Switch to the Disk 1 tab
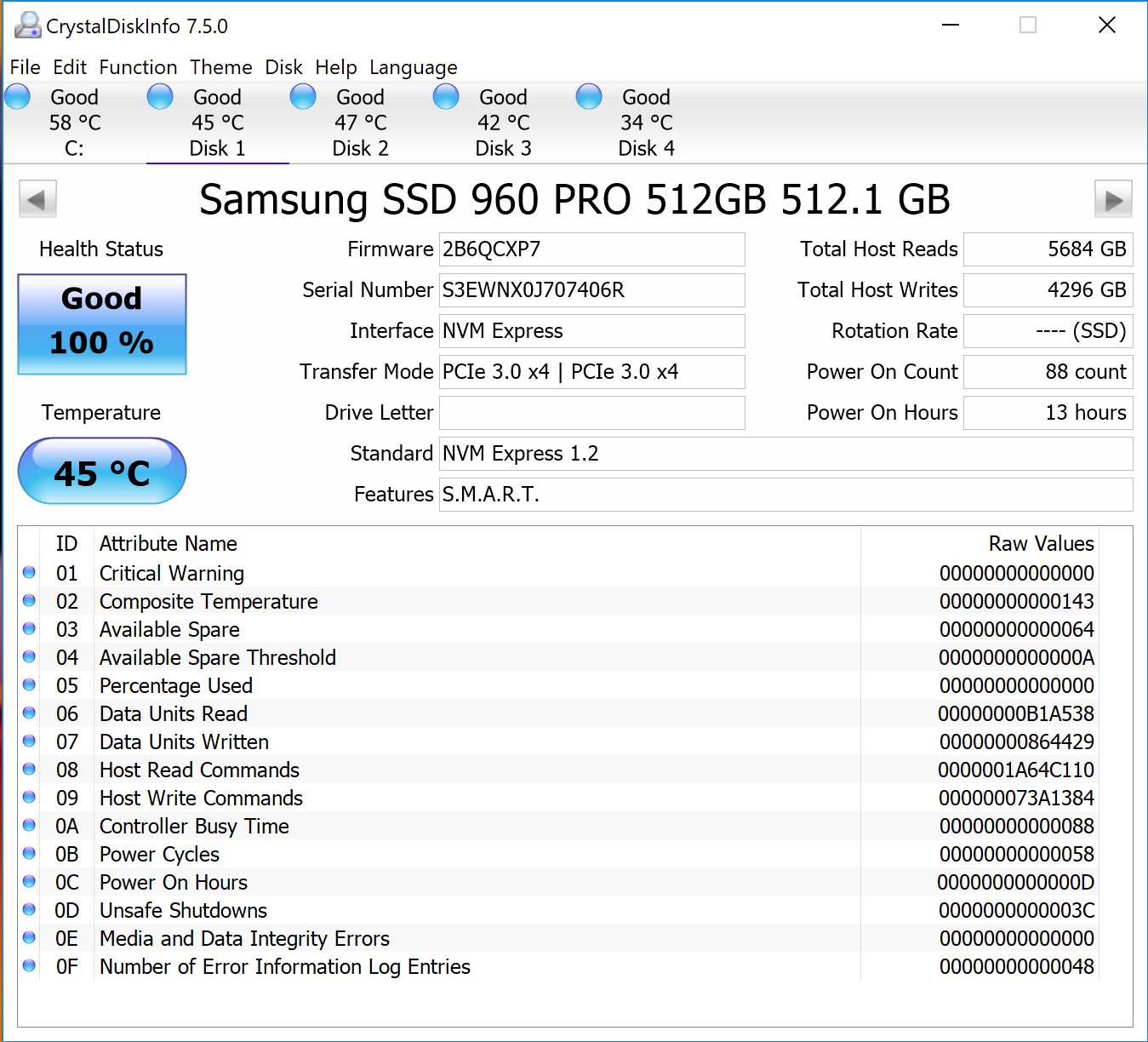The height and width of the screenshot is (1042, 1148). (x=217, y=123)
